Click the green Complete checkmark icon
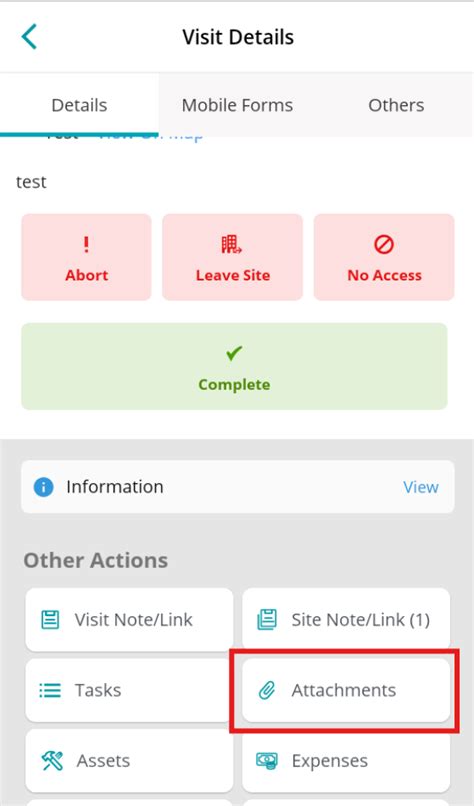The width and height of the screenshot is (474, 806). [234, 354]
